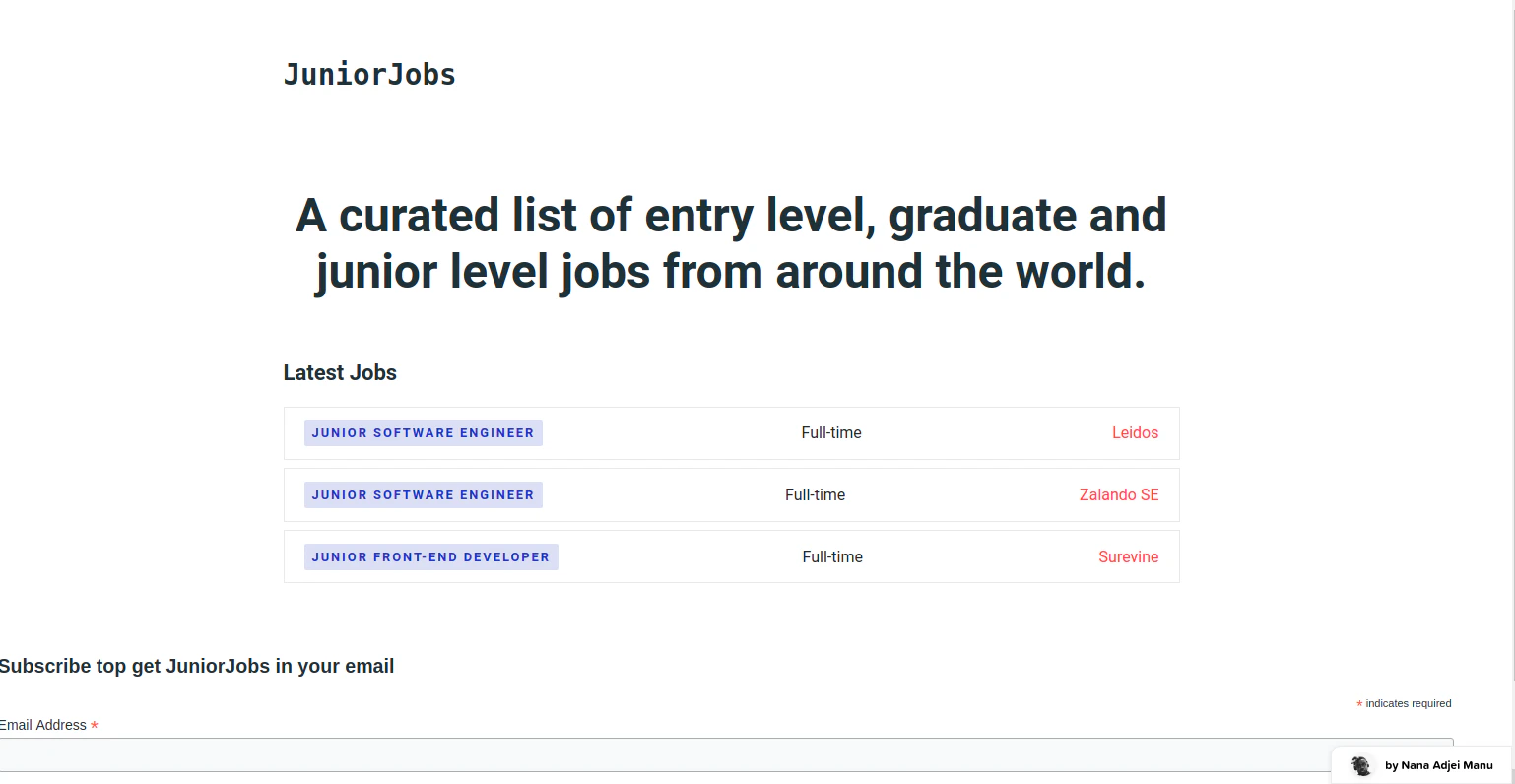Open the Leidos company link
Image resolution: width=1515 pixels, height=784 pixels.
coord(1135,432)
